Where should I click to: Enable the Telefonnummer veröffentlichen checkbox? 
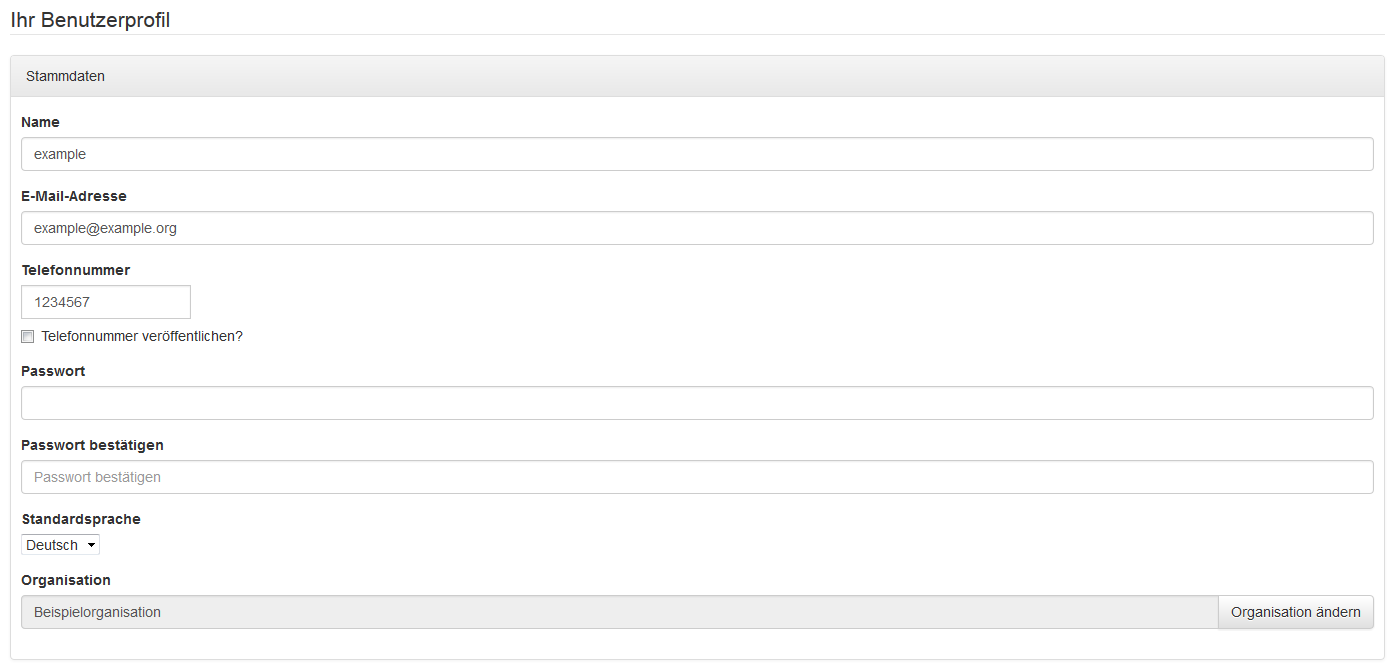click(28, 337)
